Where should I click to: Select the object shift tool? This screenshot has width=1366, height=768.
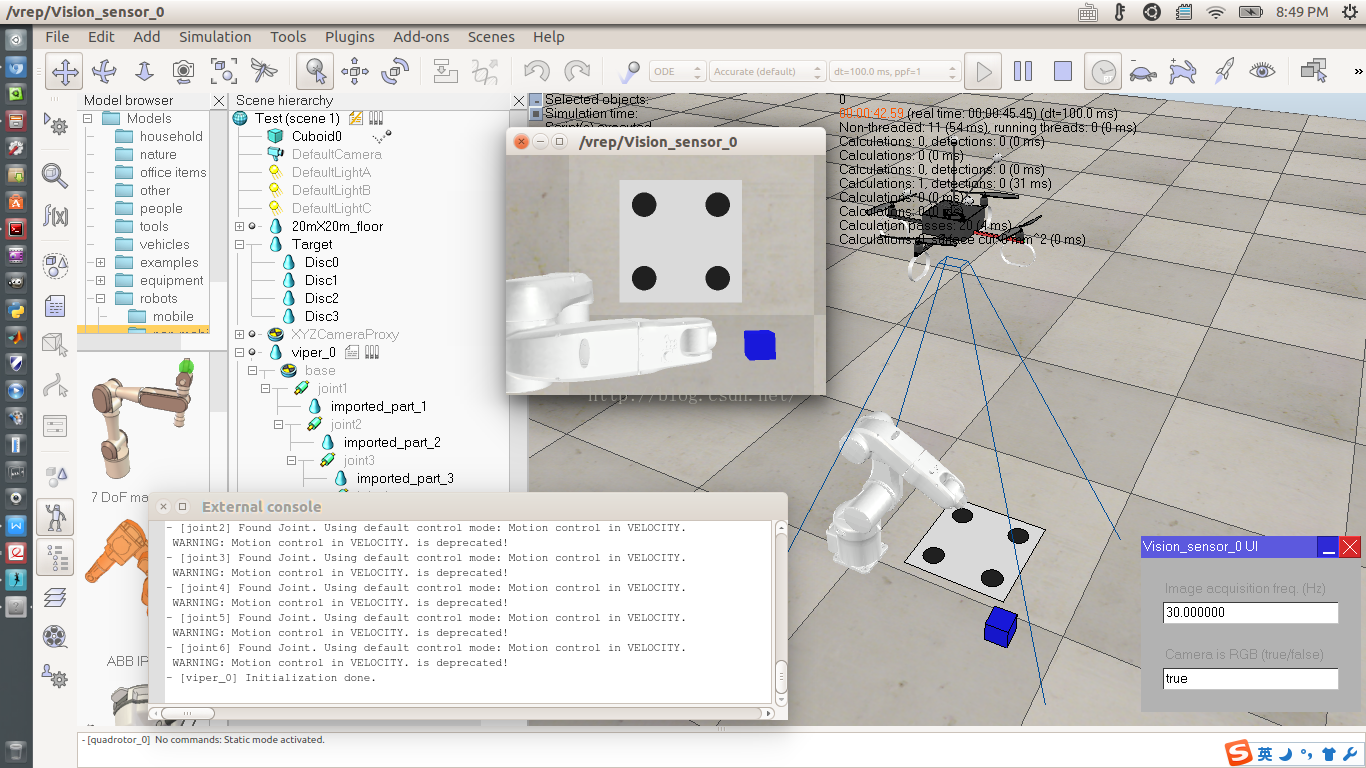click(356, 71)
